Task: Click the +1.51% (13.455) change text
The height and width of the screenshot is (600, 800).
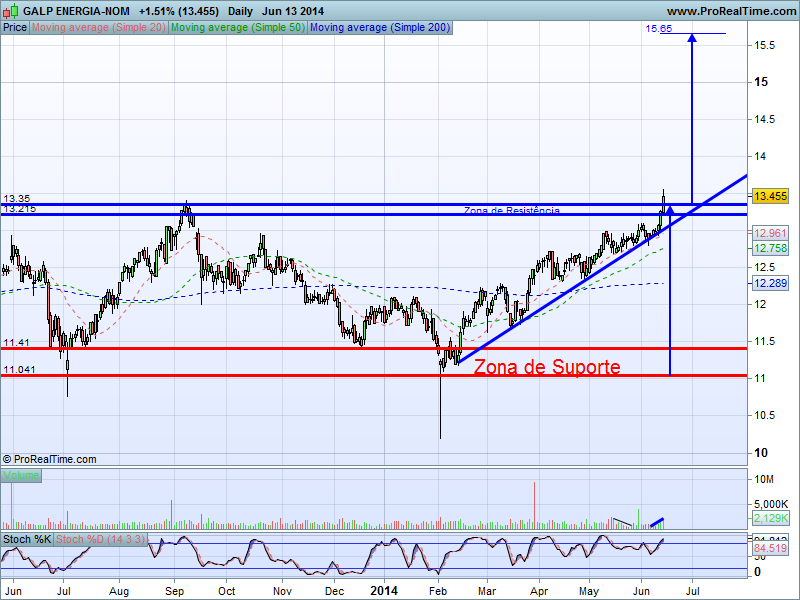Action: [179, 11]
